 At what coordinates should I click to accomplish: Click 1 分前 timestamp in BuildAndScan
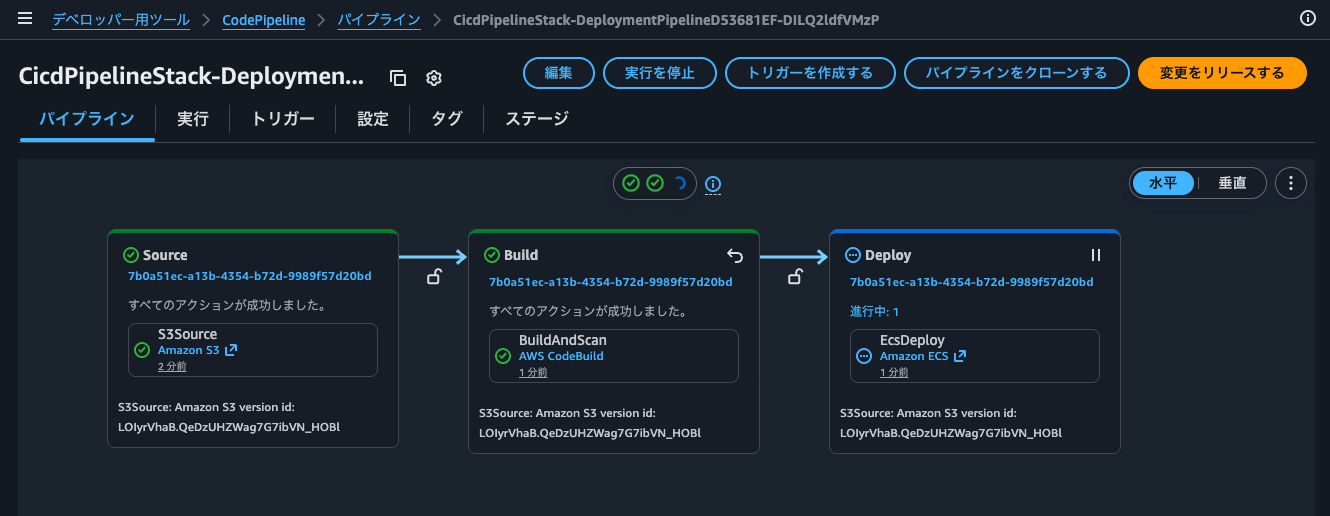click(533, 372)
